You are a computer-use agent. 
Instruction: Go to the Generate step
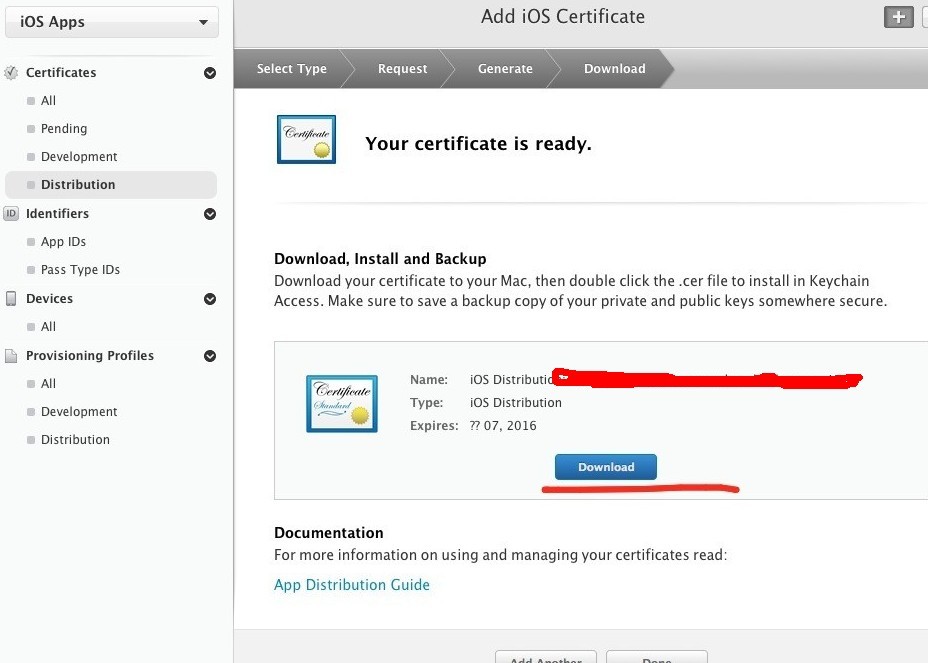point(505,69)
